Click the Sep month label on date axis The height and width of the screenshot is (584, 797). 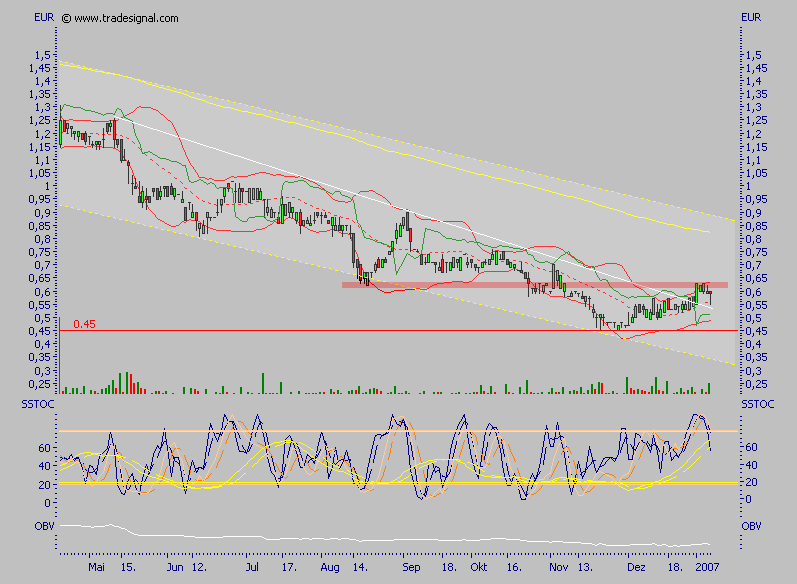coord(411,566)
